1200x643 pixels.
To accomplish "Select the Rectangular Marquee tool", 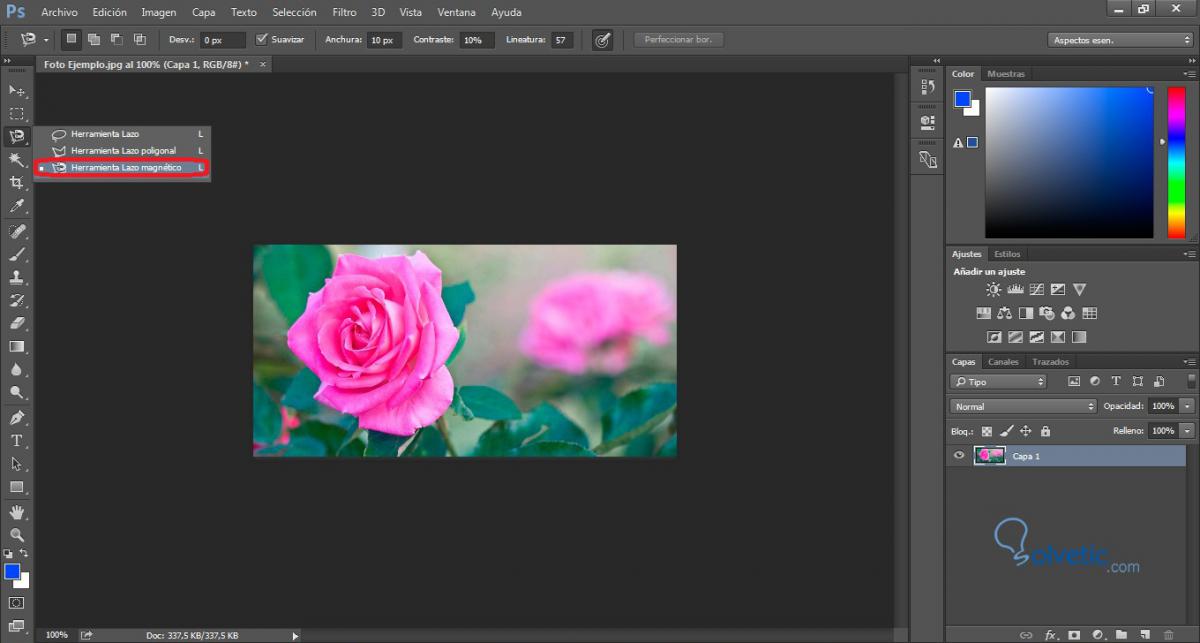I will (17, 114).
